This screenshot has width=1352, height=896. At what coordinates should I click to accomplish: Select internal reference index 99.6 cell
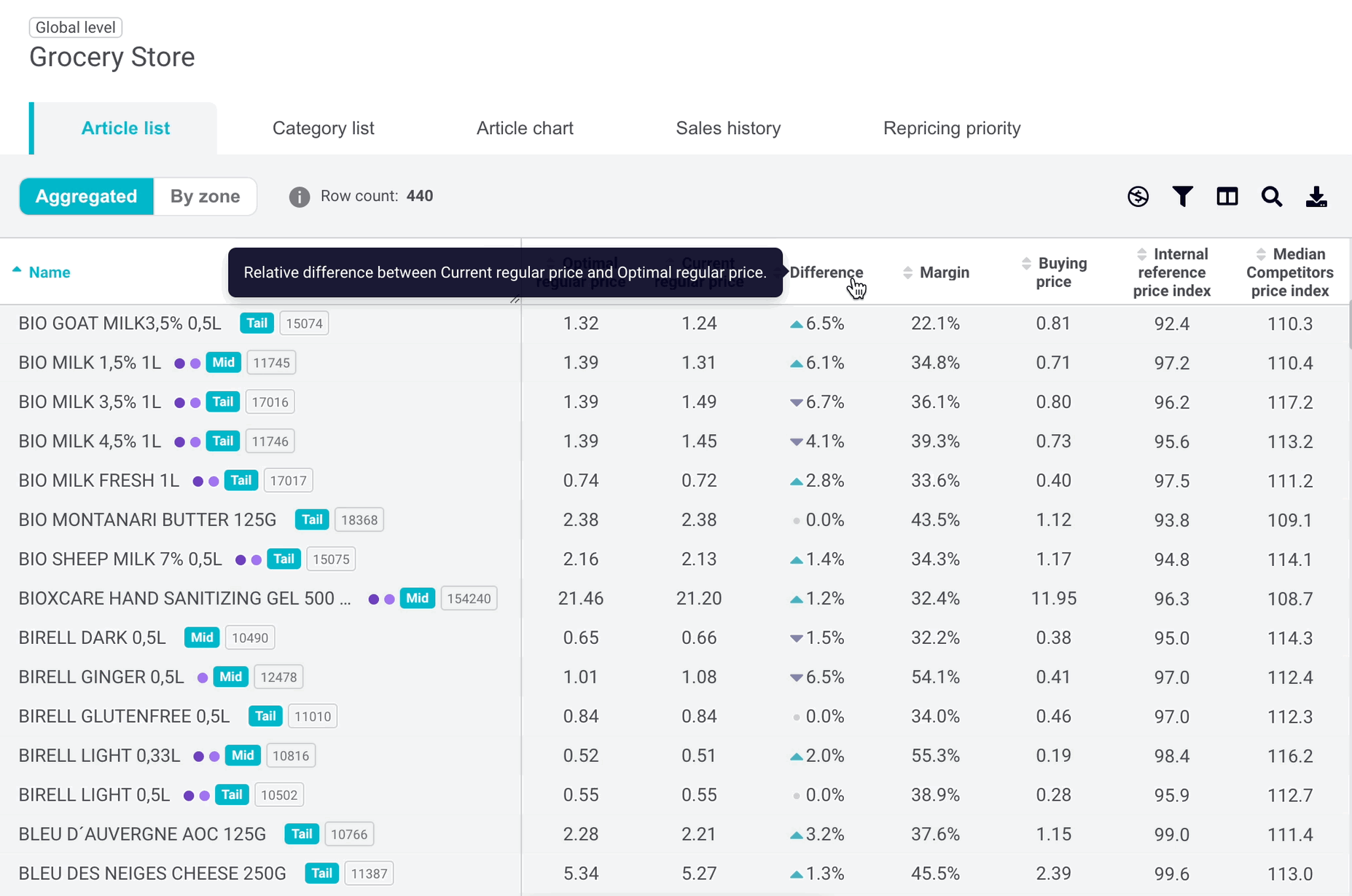click(1172, 873)
